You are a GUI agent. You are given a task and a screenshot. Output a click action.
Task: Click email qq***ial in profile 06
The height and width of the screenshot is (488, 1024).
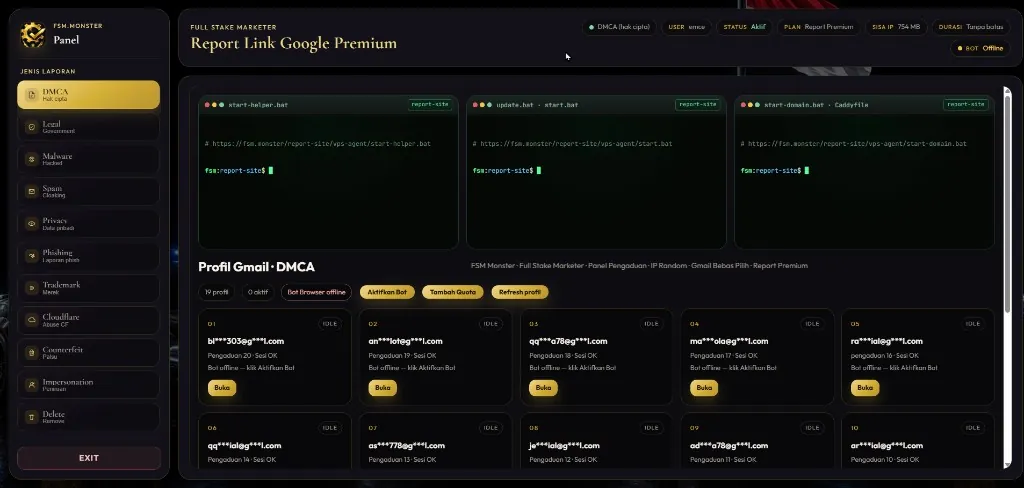(244, 446)
